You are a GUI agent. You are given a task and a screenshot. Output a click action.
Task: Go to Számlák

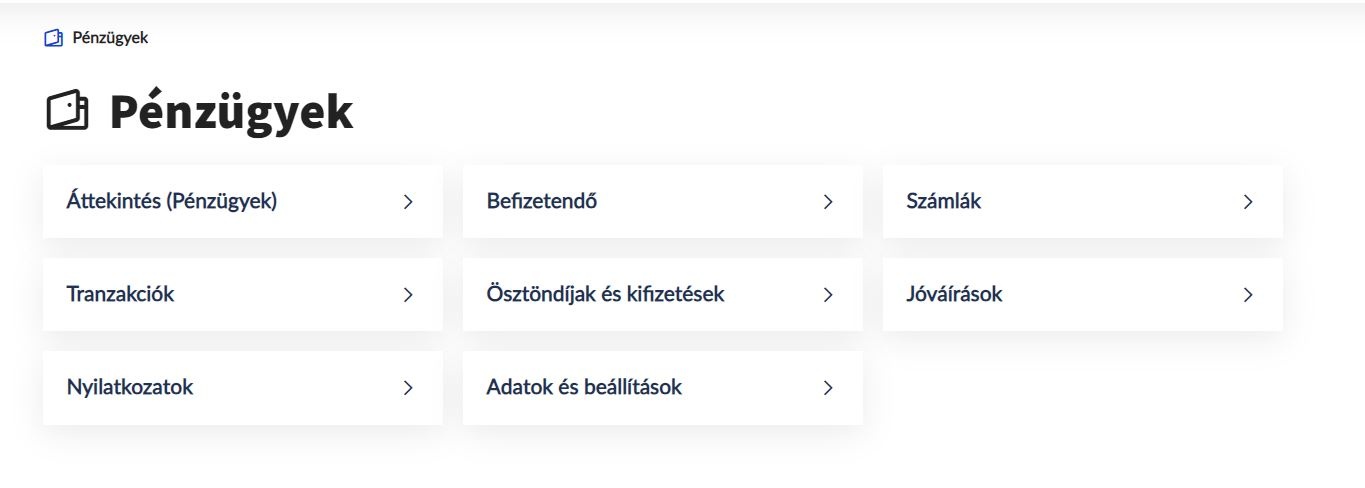point(944,201)
